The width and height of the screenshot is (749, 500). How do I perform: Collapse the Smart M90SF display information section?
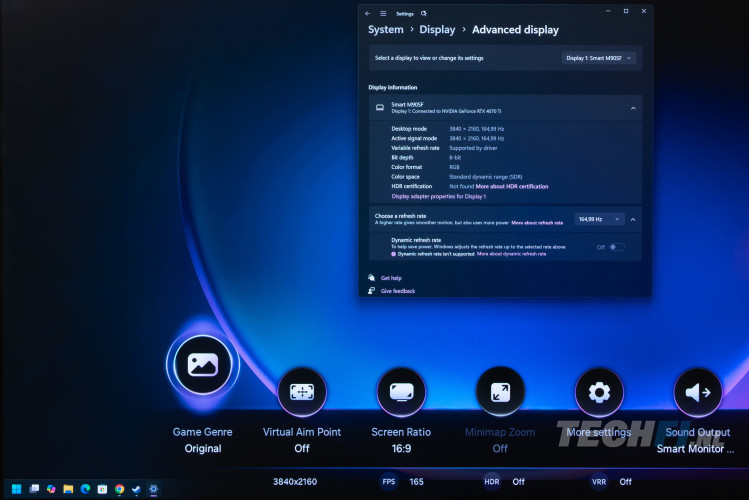633,108
